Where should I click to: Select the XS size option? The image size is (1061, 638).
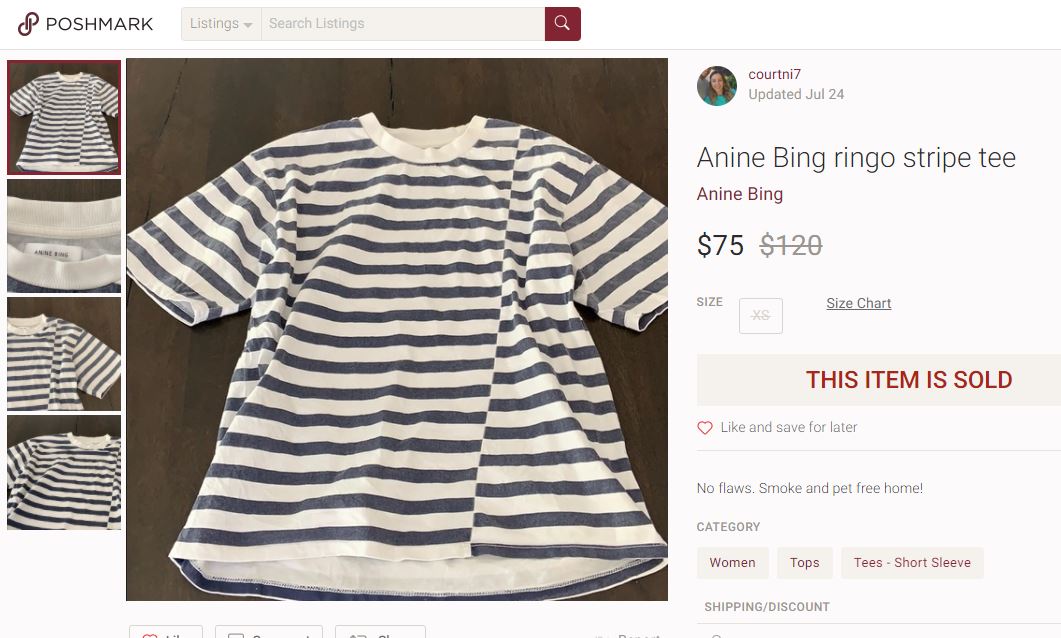(x=760, y=315)
